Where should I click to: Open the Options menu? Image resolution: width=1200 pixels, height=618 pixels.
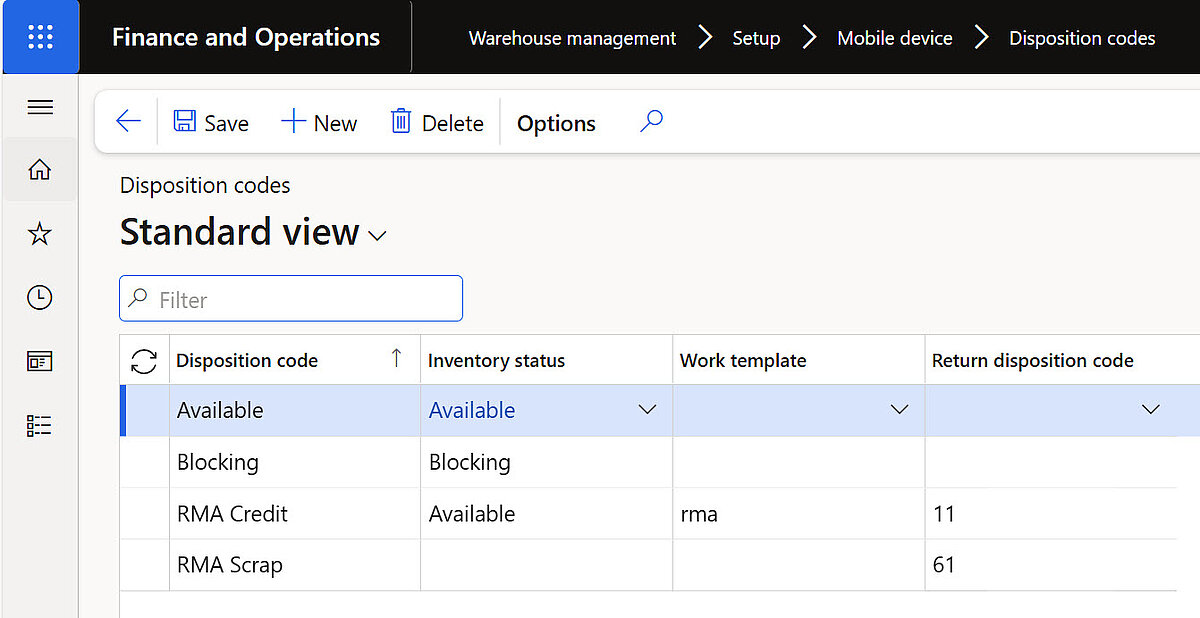[556, 122]
